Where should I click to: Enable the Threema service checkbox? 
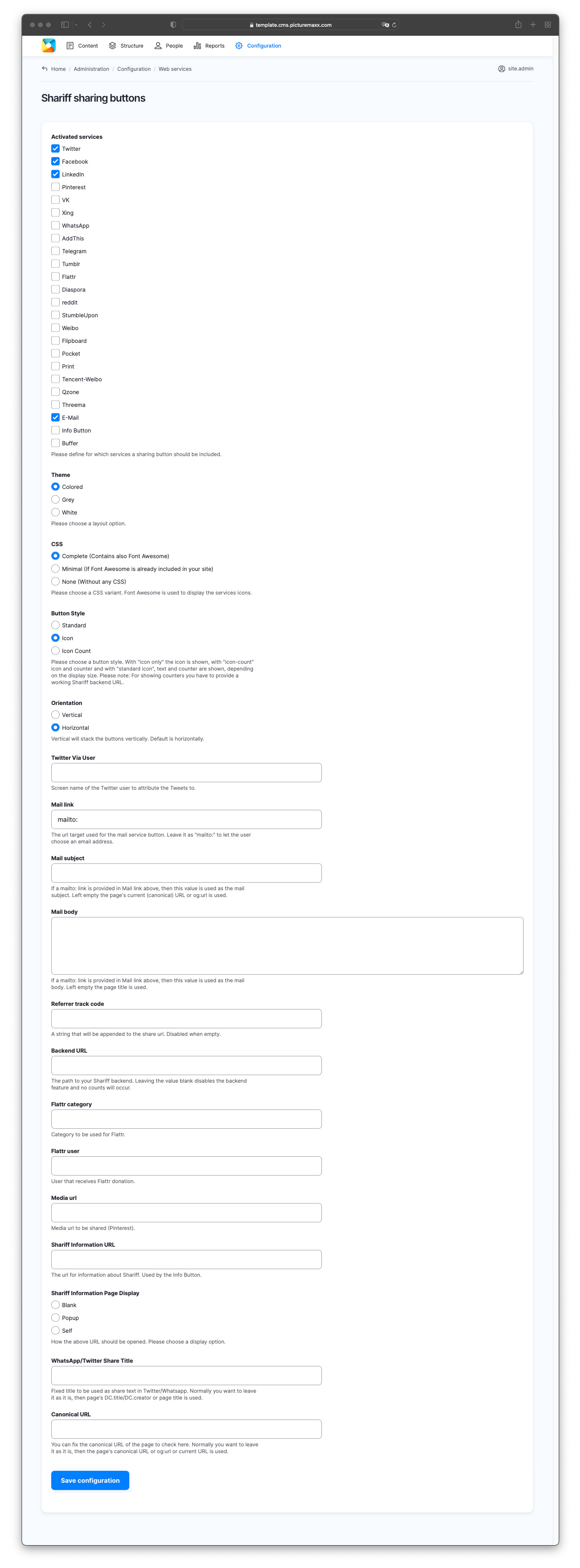point(56,405)
